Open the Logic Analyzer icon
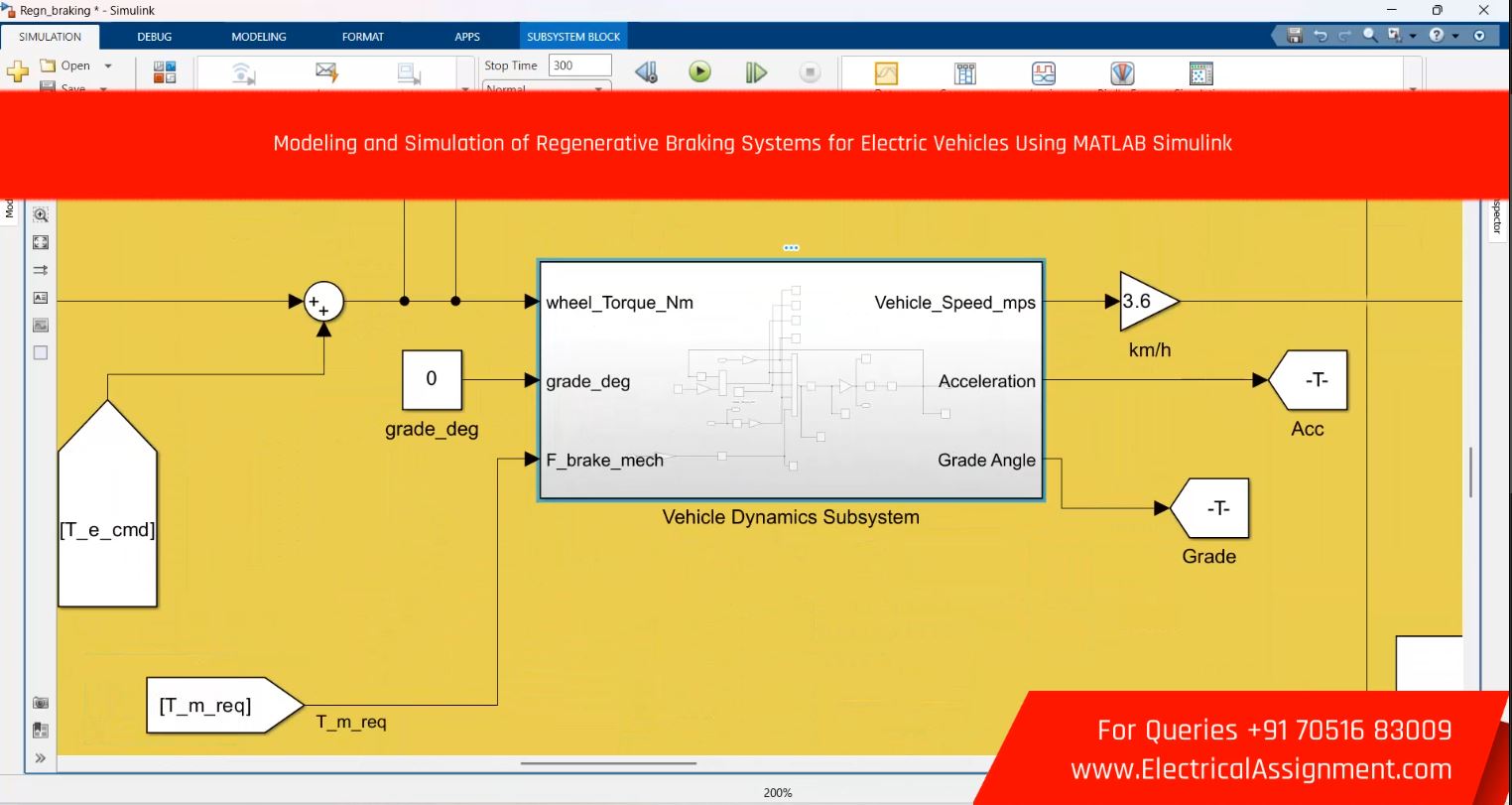Viewport: 1512px width, 805px height. click(1044, 73)
